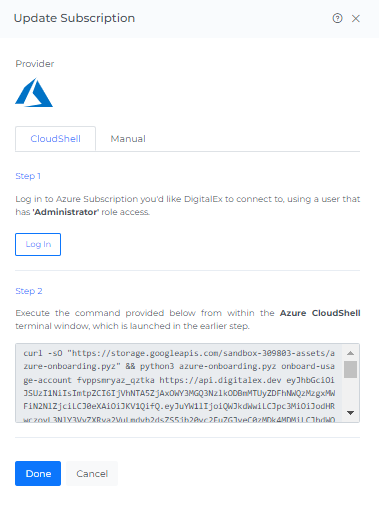Cancel the subscription update
Image resolution: width=379 pixels, height=509 pixels.
92,473
